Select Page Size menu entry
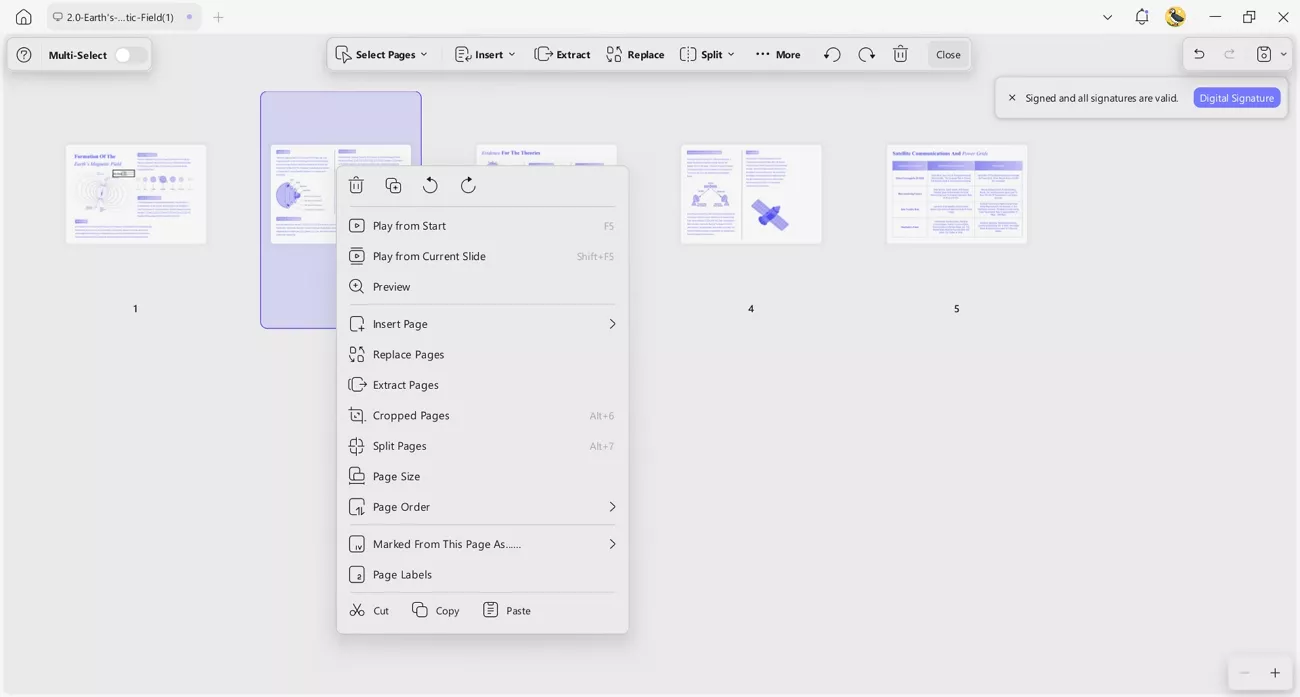1300x697 pixels. tap(482, 476)
